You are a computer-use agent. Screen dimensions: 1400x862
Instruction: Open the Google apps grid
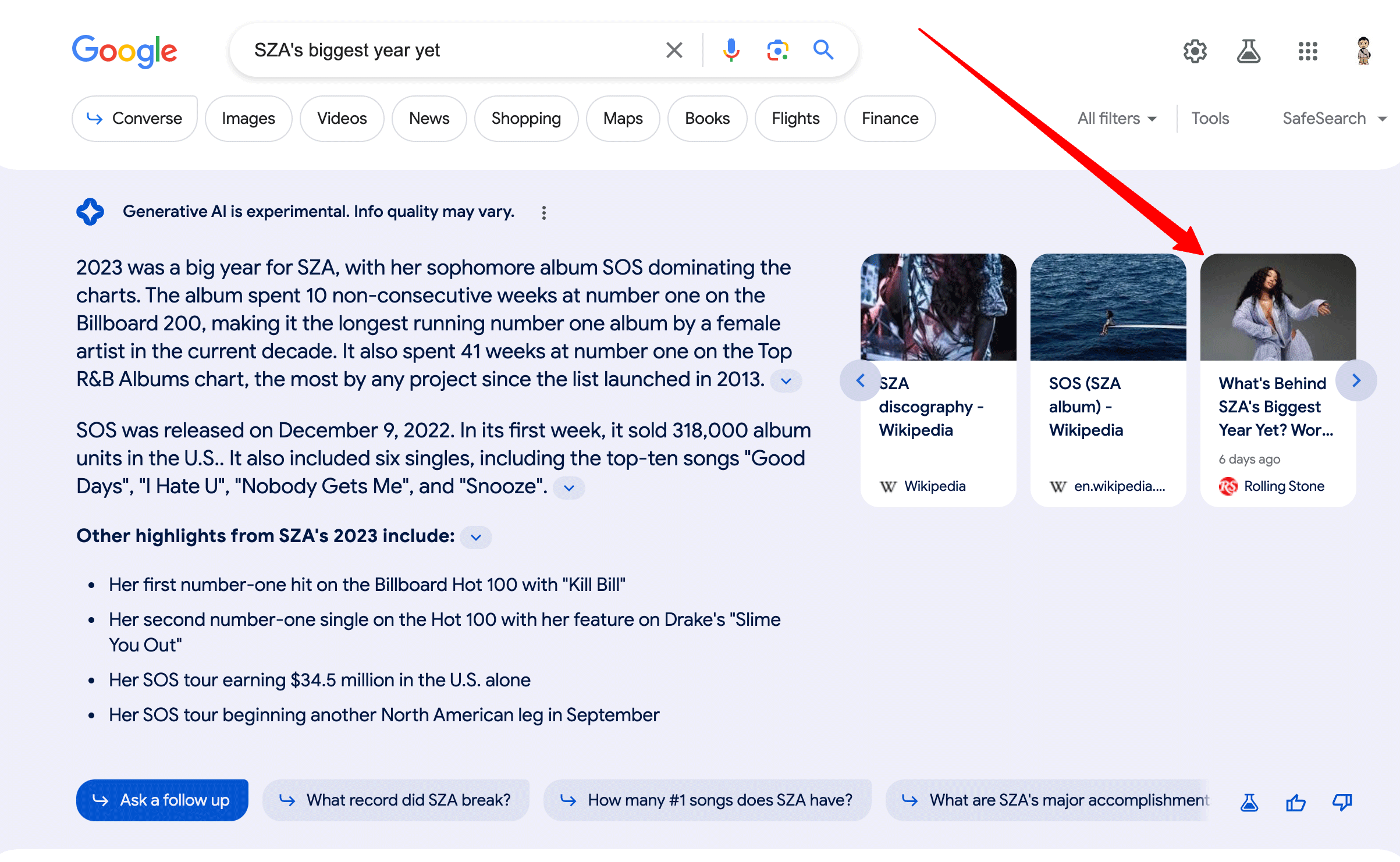click(1307, 51)
